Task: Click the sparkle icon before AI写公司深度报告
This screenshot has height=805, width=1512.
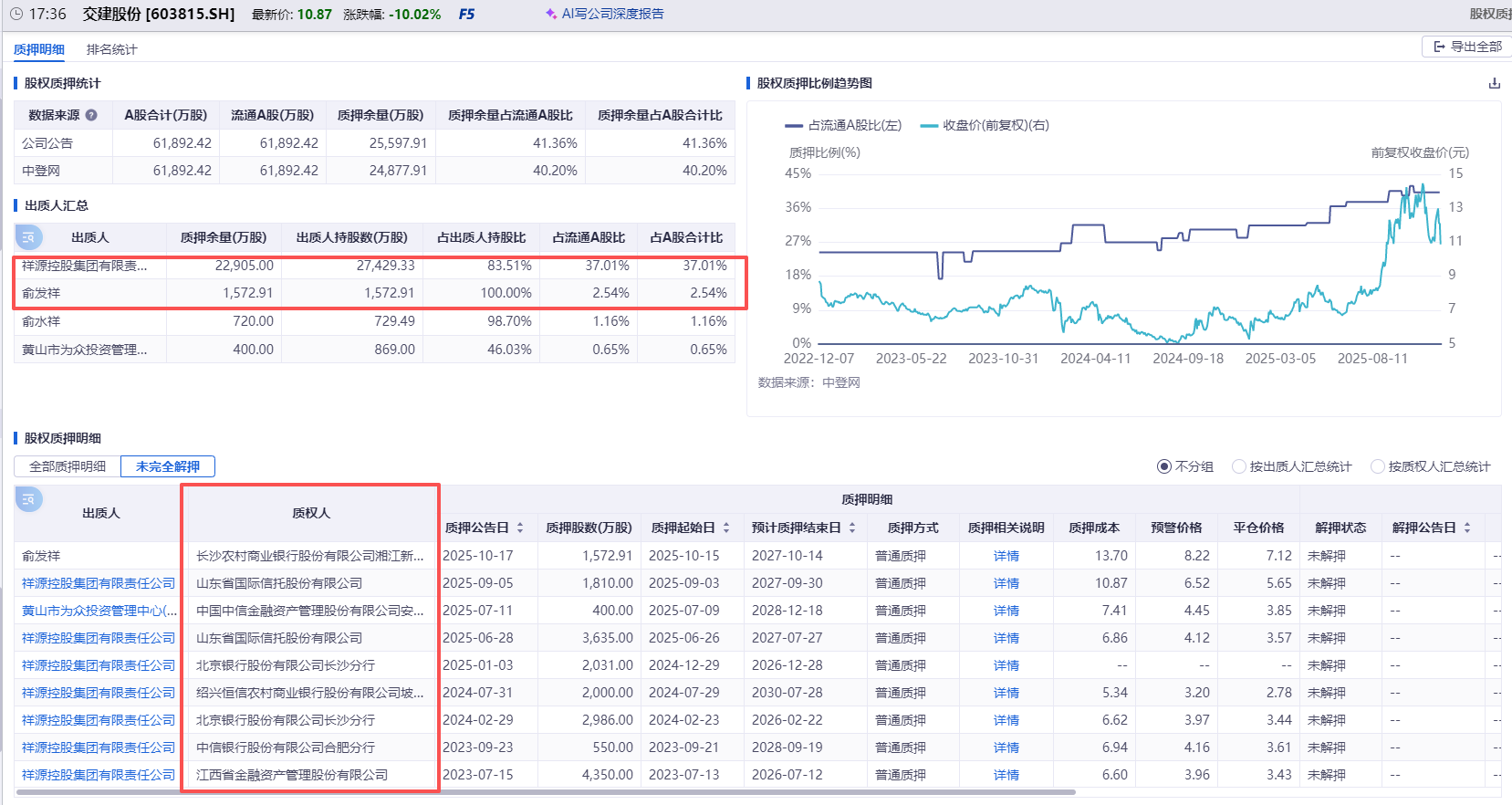Action: click(x=551, y=15)
